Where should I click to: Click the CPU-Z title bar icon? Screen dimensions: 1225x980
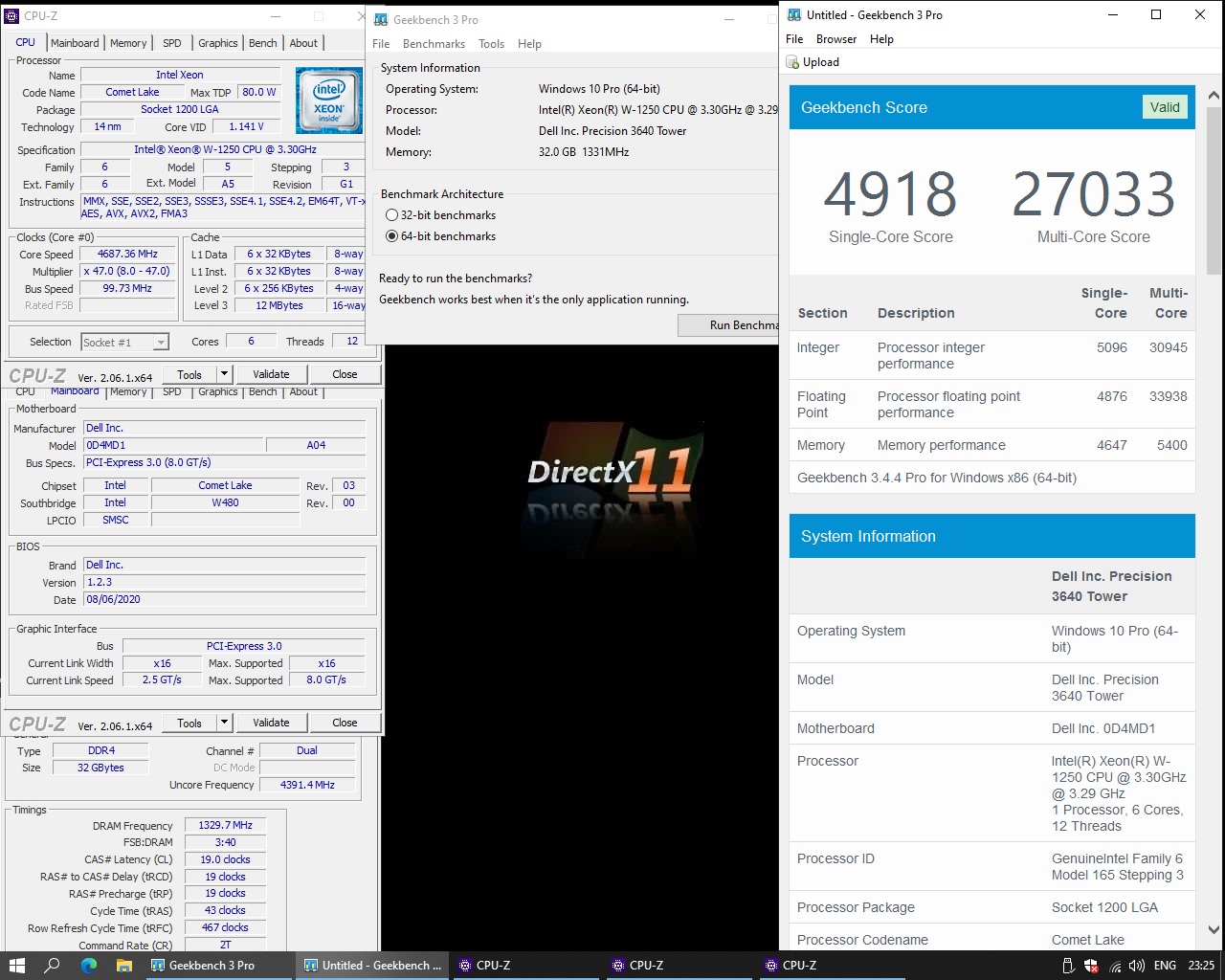(11, 15)
